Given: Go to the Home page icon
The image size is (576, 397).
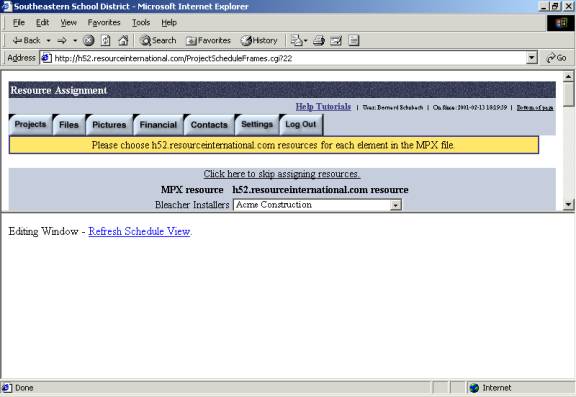Looking at the screenshot, I should click(123, 40).
